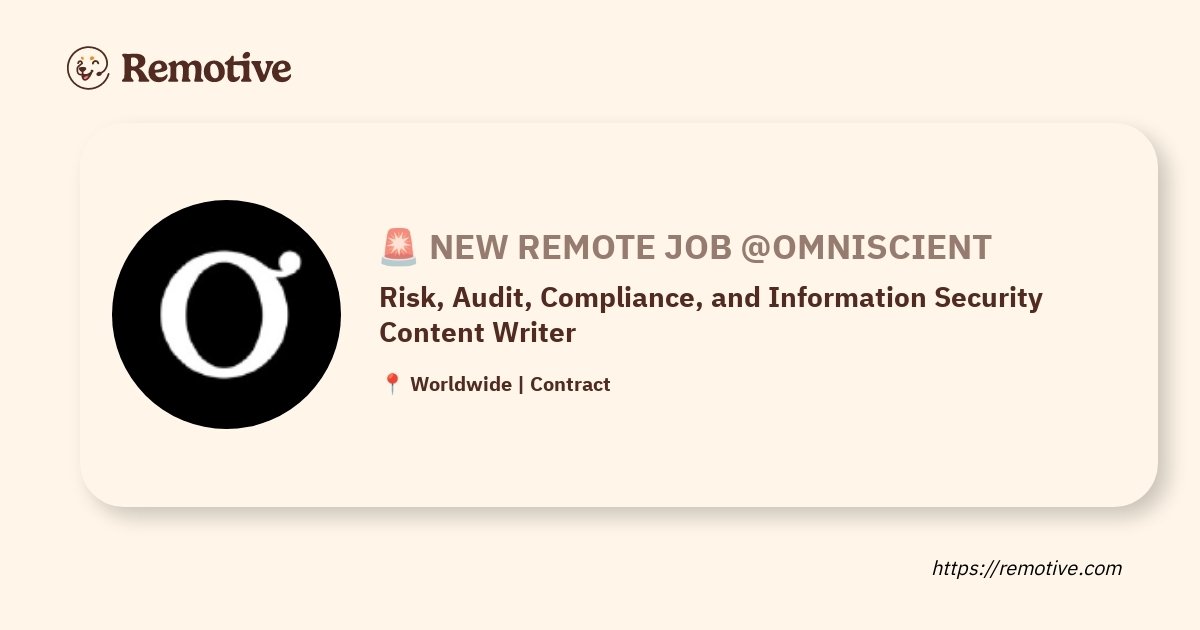Click the Content Writer title line
Screen dimensions: 1200x630
(x=478, y=333)
